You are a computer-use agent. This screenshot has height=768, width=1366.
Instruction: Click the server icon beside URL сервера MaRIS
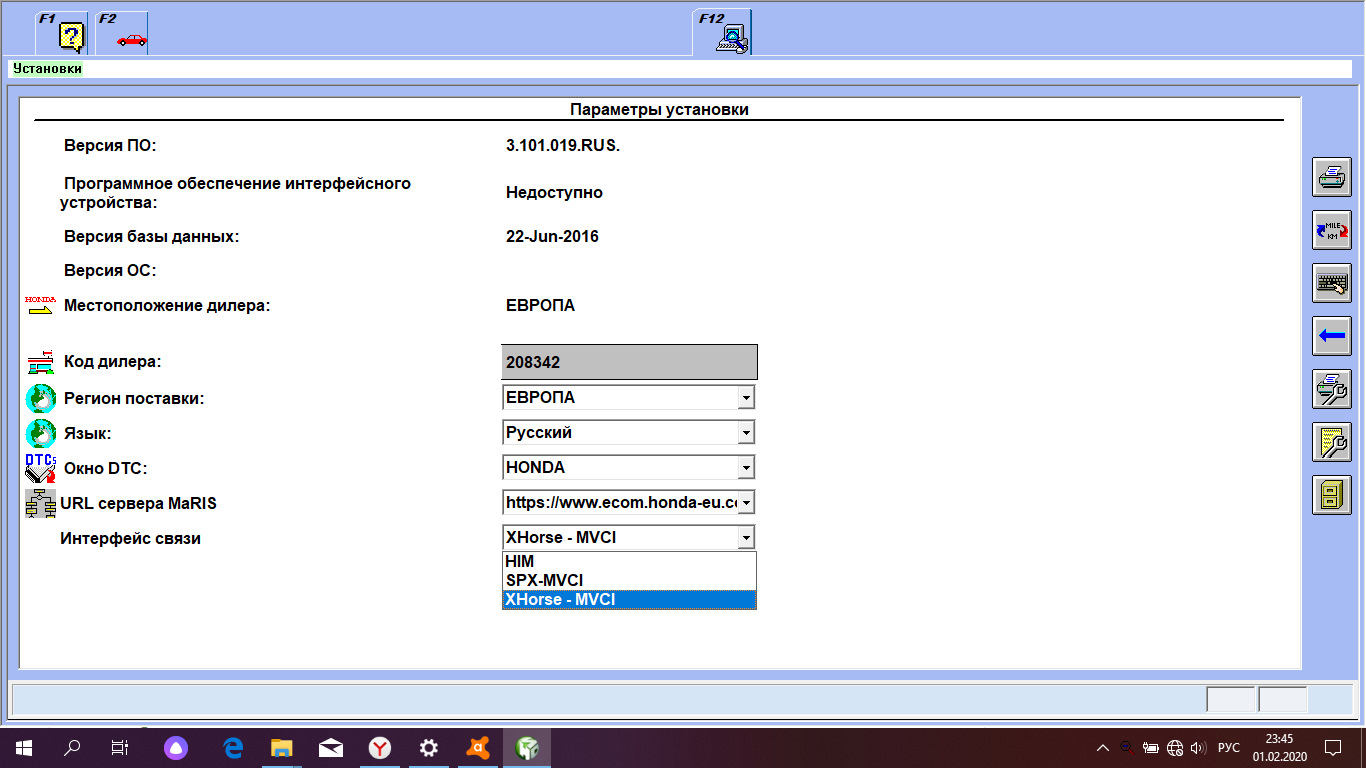40,503
